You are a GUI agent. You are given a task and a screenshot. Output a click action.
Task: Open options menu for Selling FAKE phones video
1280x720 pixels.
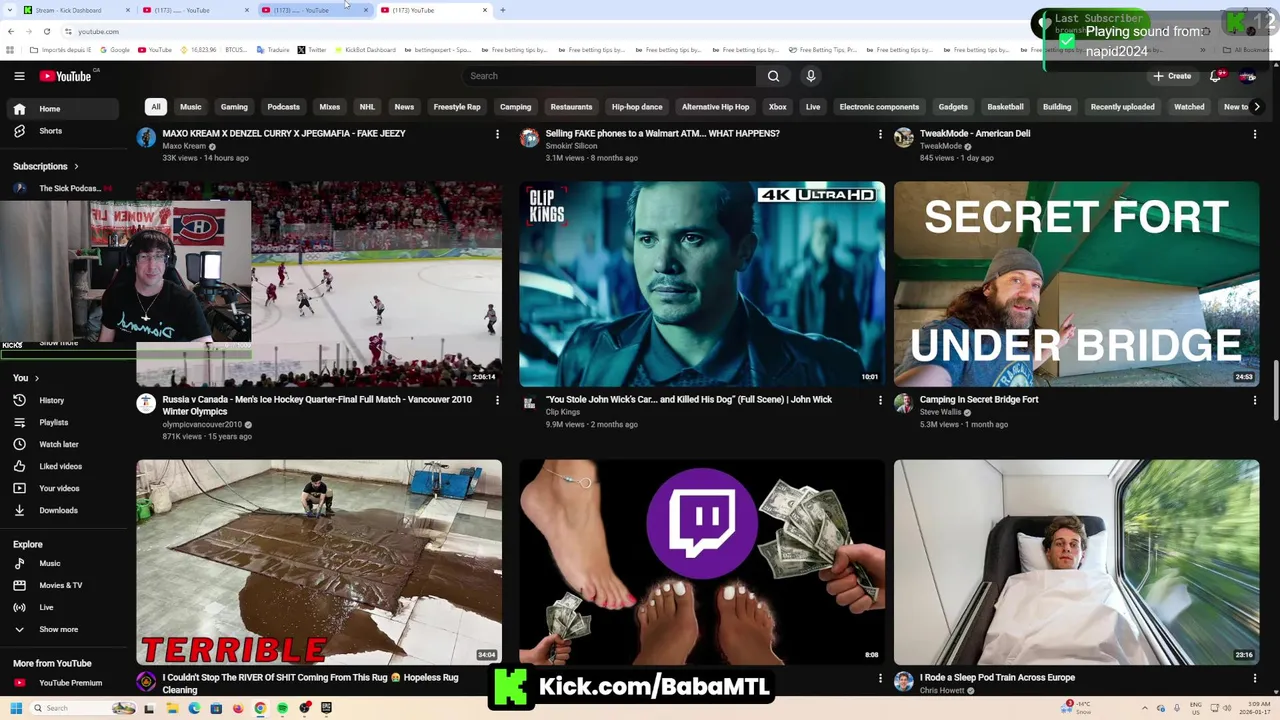click(x=880, y=134)
